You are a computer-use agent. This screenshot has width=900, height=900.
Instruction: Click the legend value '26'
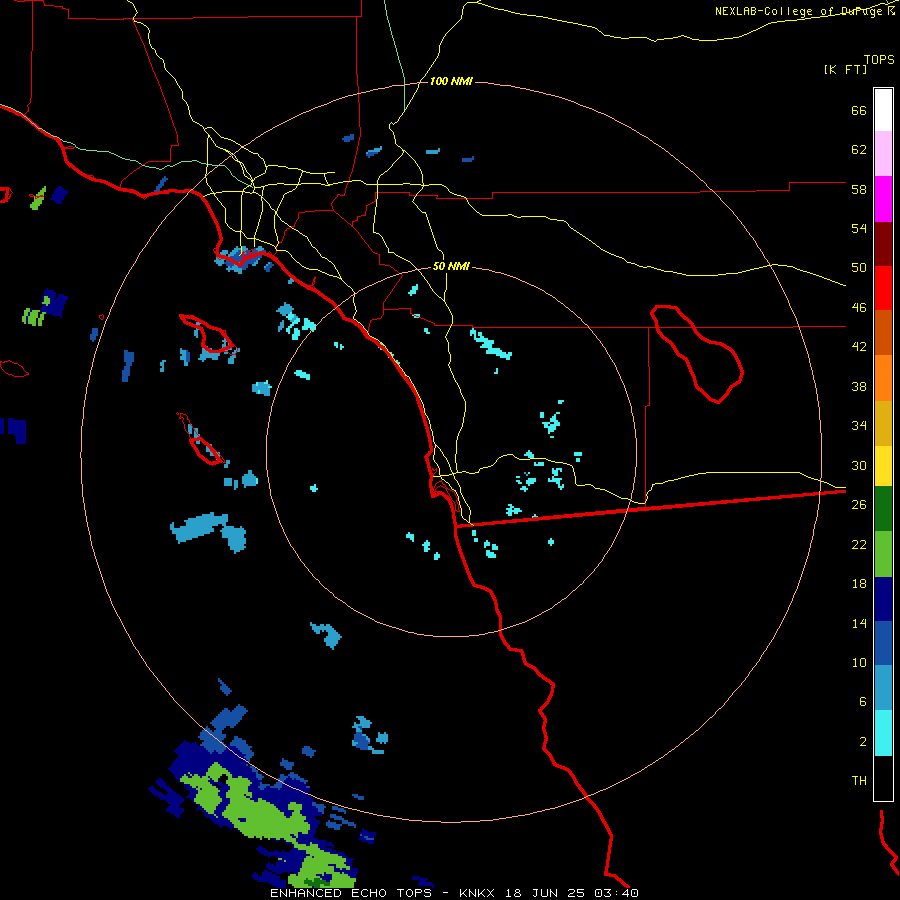859,505
